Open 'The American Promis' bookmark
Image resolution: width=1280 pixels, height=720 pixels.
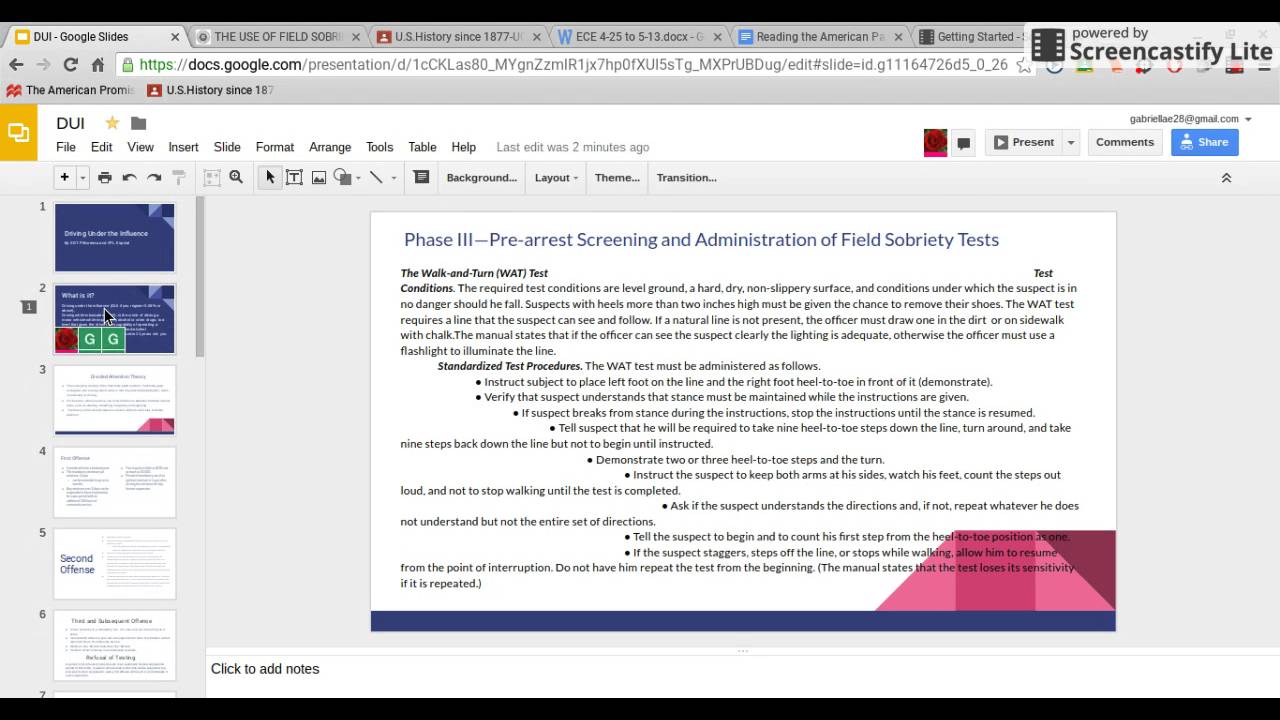70,90
